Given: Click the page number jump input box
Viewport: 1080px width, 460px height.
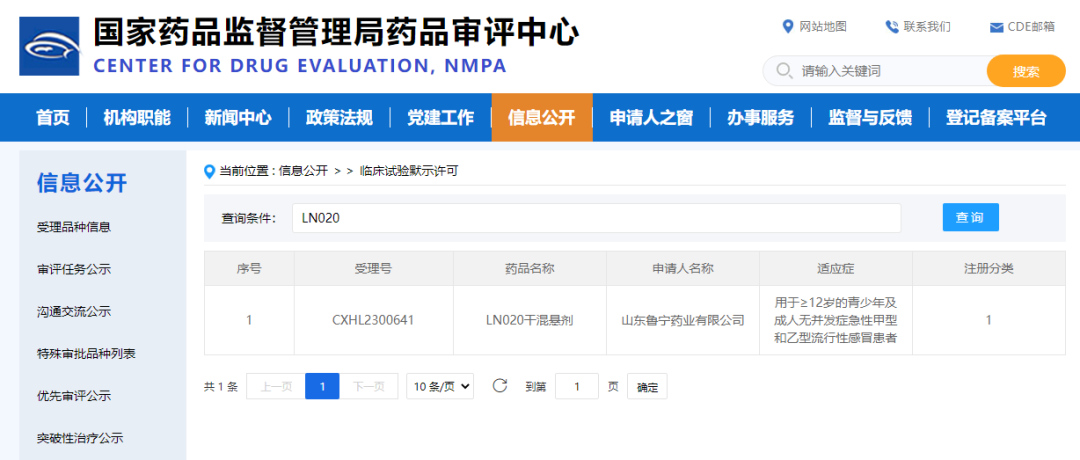Looking at the screenshot, I should tap(576, 387).
